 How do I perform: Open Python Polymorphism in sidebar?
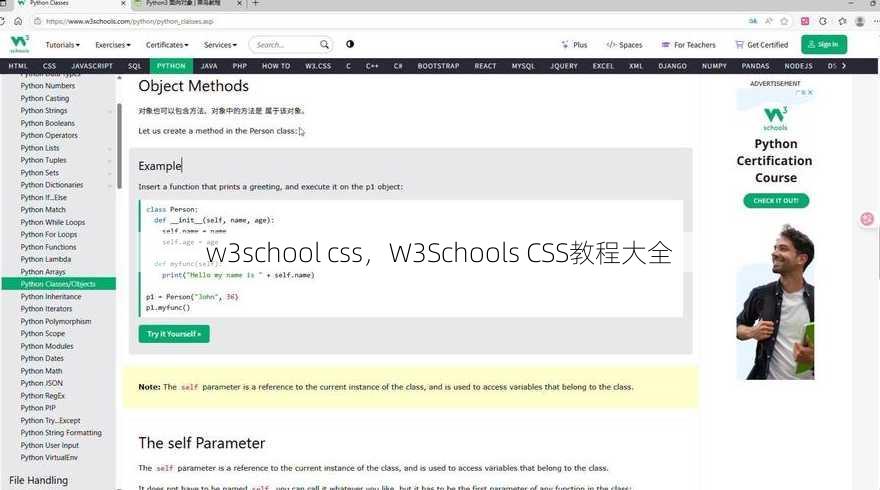point(56,321)
